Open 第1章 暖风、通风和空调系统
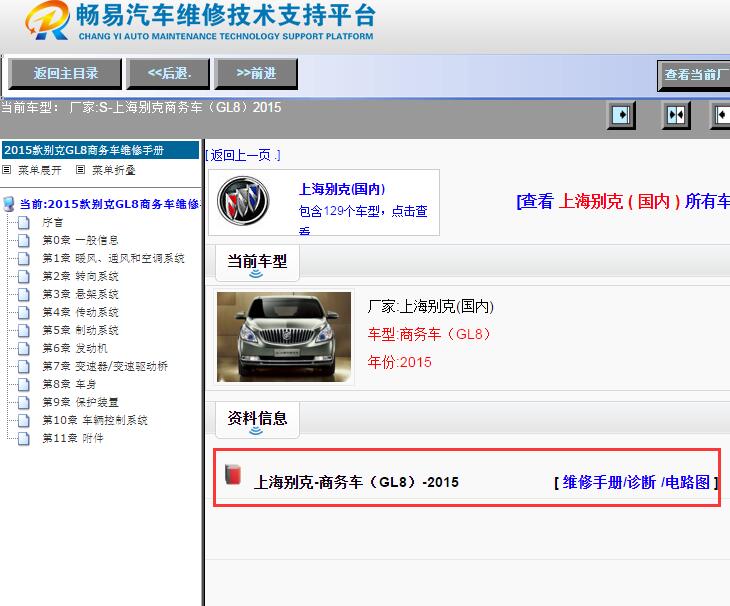730x606 pixels. point(113,258)
